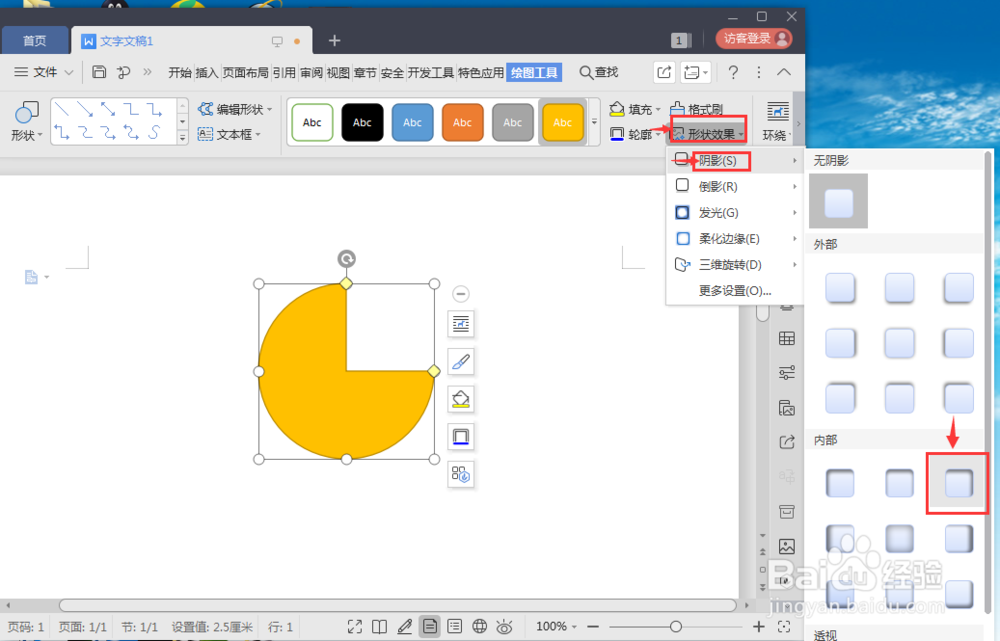Open the 轮廓 outline button
Viewport: 1000px width, 641px height.
(634, 134)
